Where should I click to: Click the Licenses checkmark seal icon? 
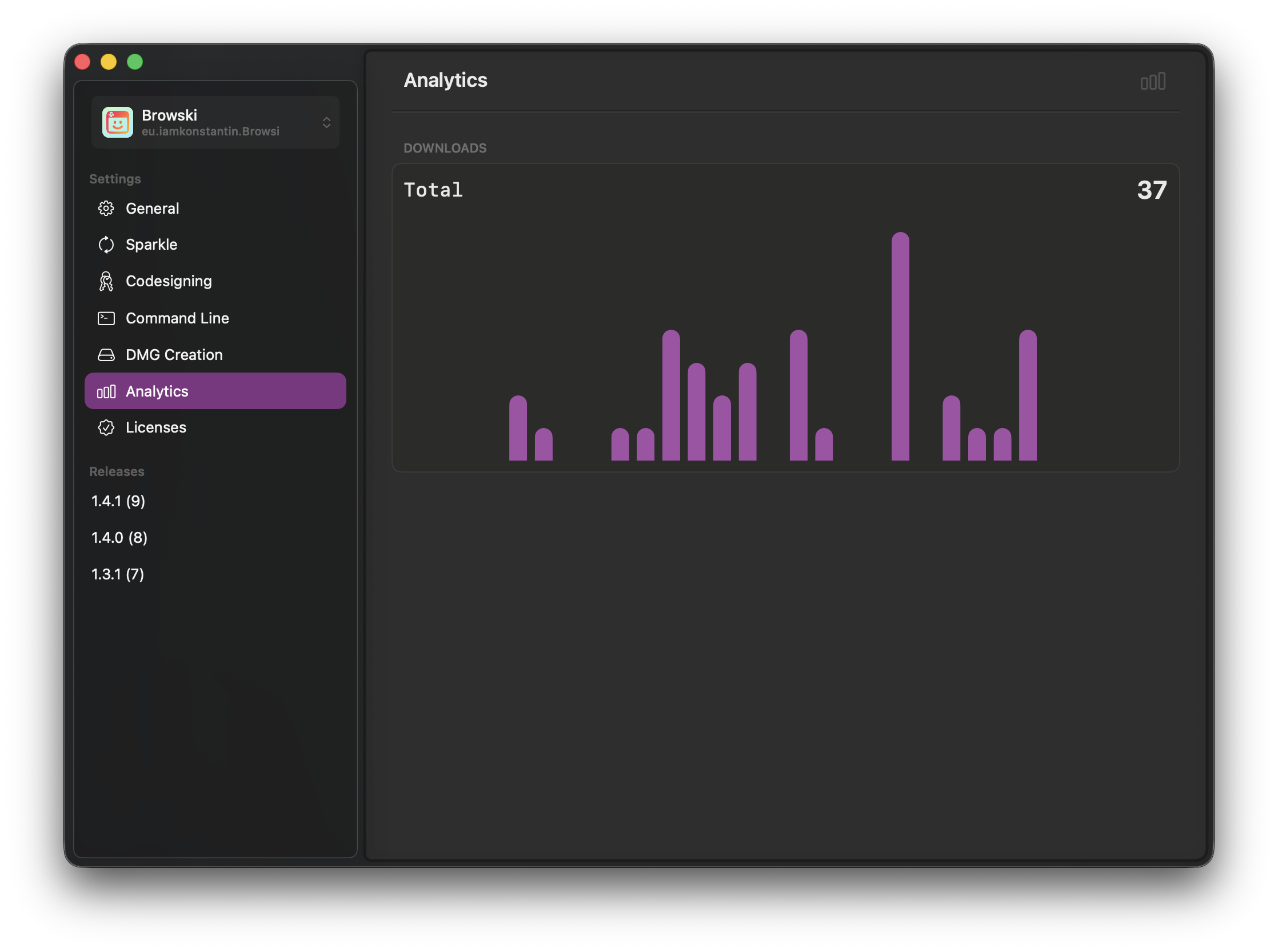coord(106,427)
